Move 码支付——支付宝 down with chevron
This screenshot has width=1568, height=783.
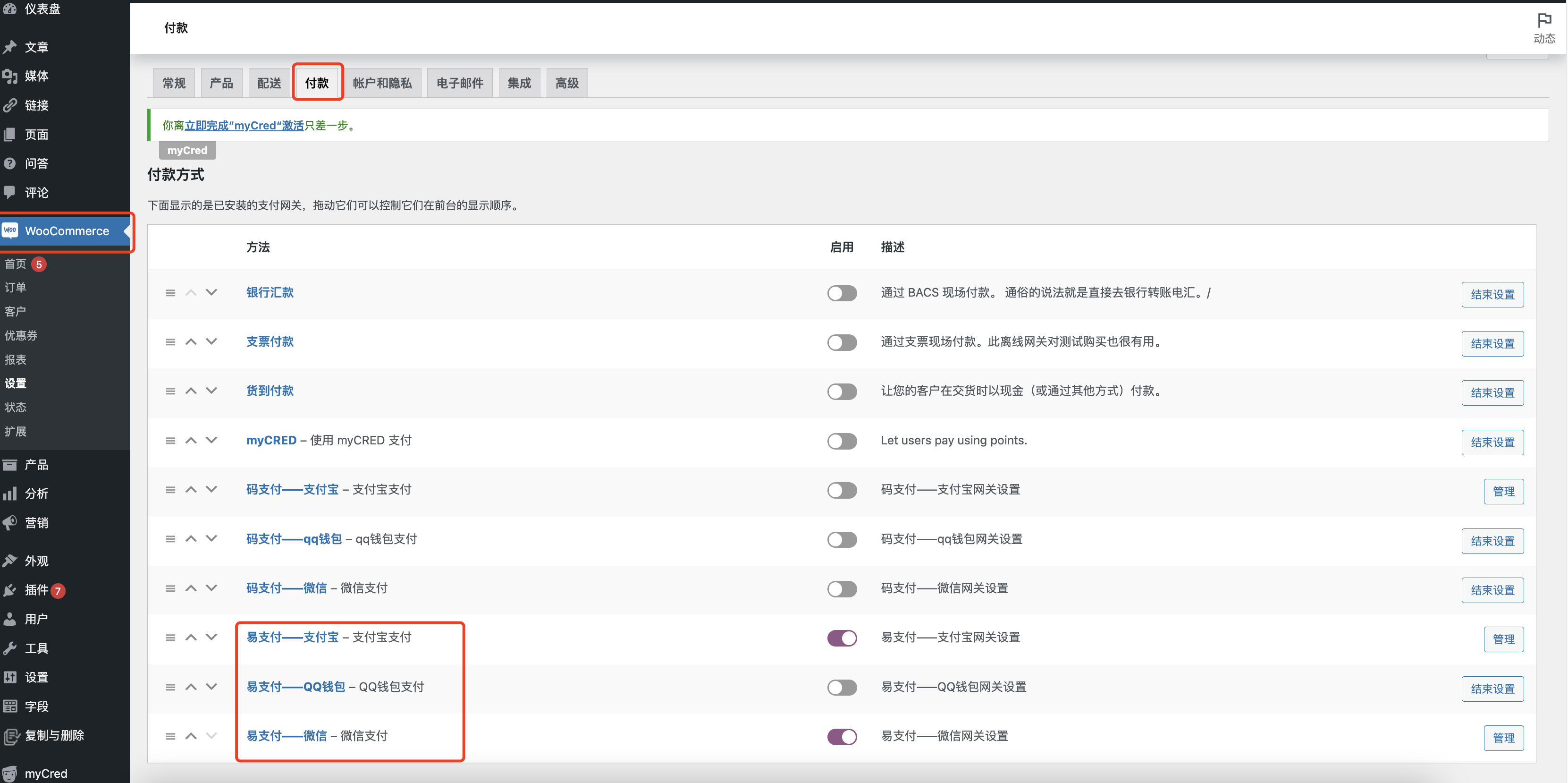click(211, 490)
